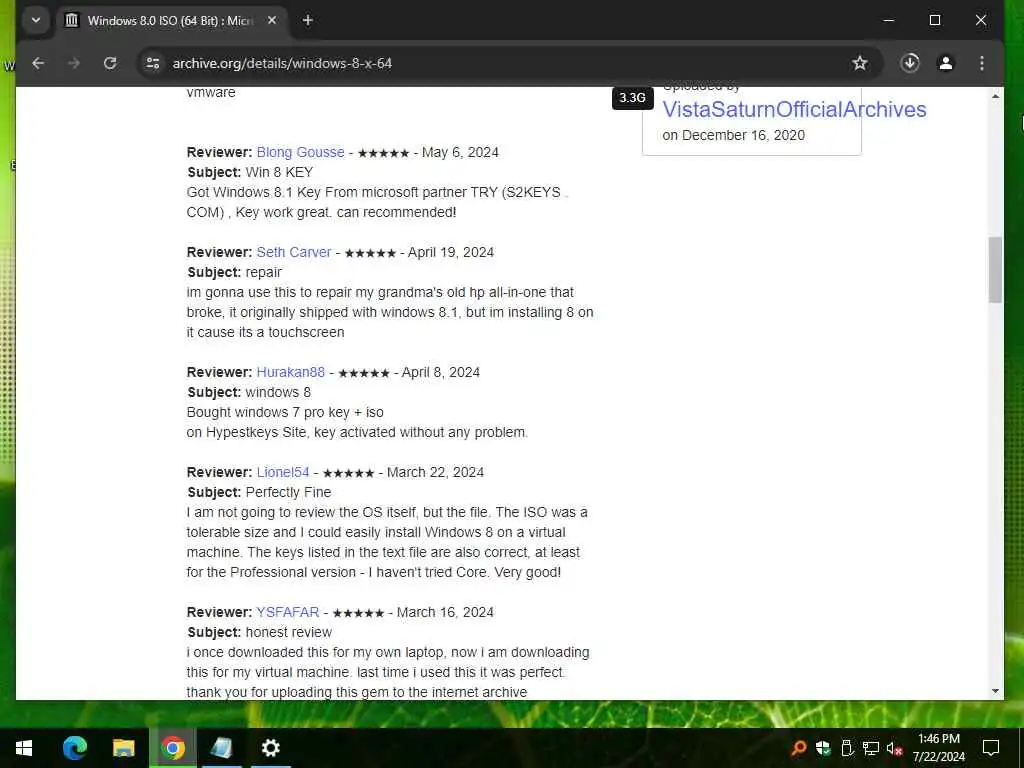This screenshot has width=1024, height=768.
Task: Bookmark this page with the star icon
Action: click(859, 63)
